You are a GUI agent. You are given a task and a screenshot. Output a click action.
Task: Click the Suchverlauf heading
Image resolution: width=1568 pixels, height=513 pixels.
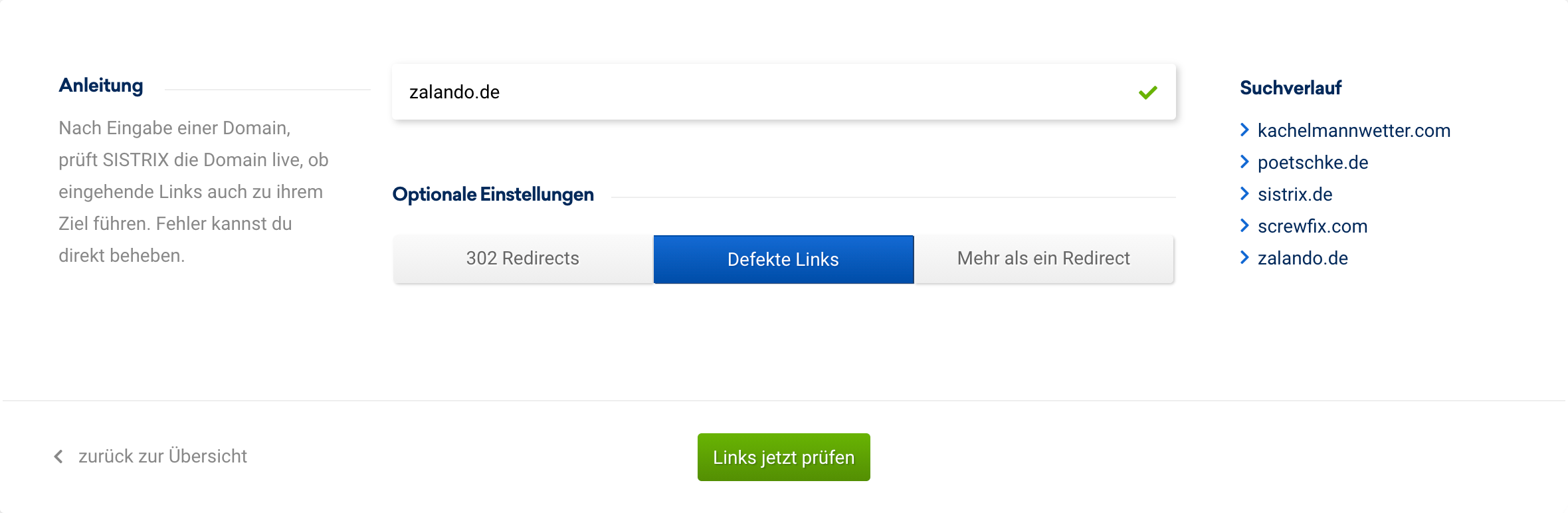pos(1290,88)
